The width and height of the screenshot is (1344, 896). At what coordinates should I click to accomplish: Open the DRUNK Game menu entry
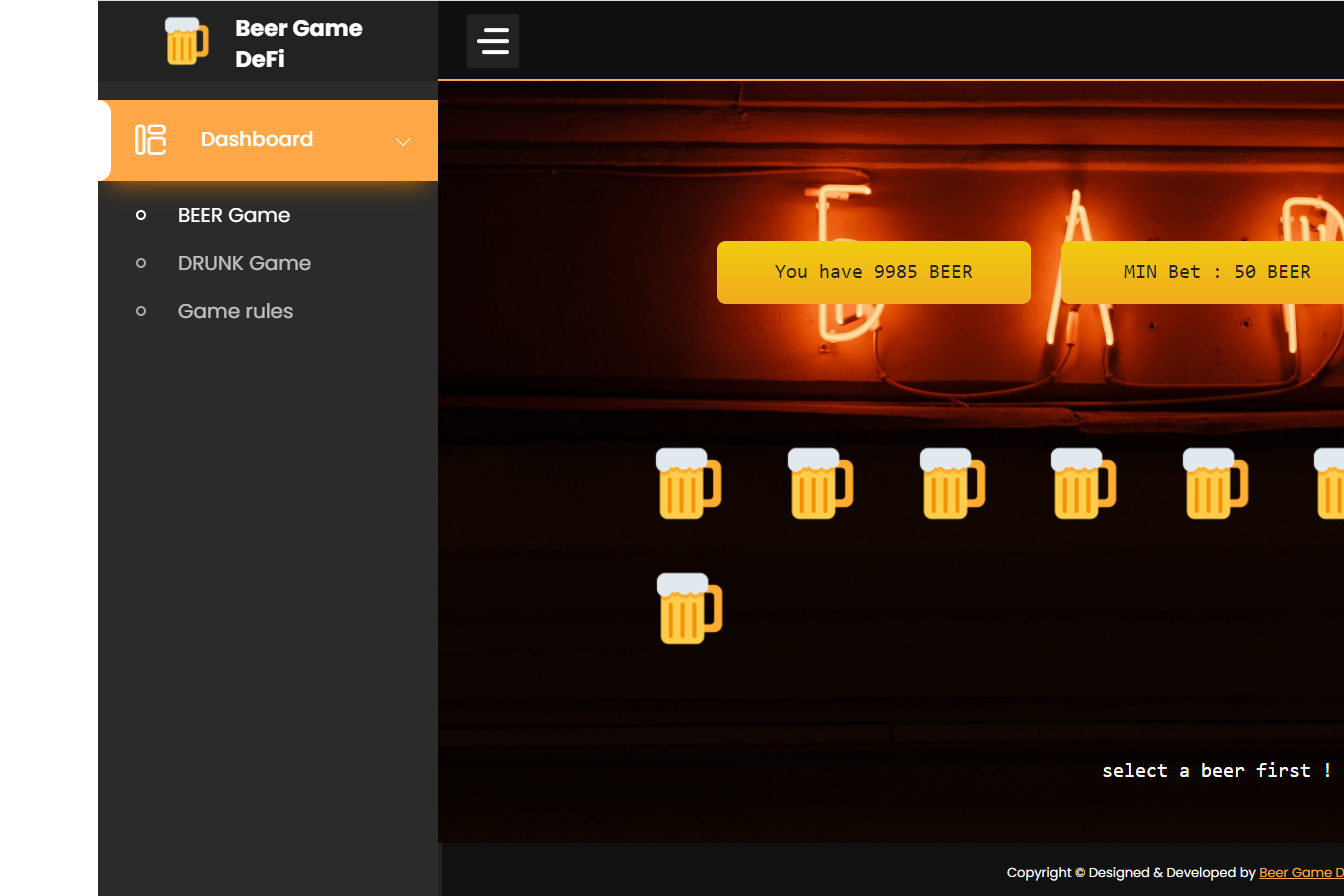click(244, 263)
